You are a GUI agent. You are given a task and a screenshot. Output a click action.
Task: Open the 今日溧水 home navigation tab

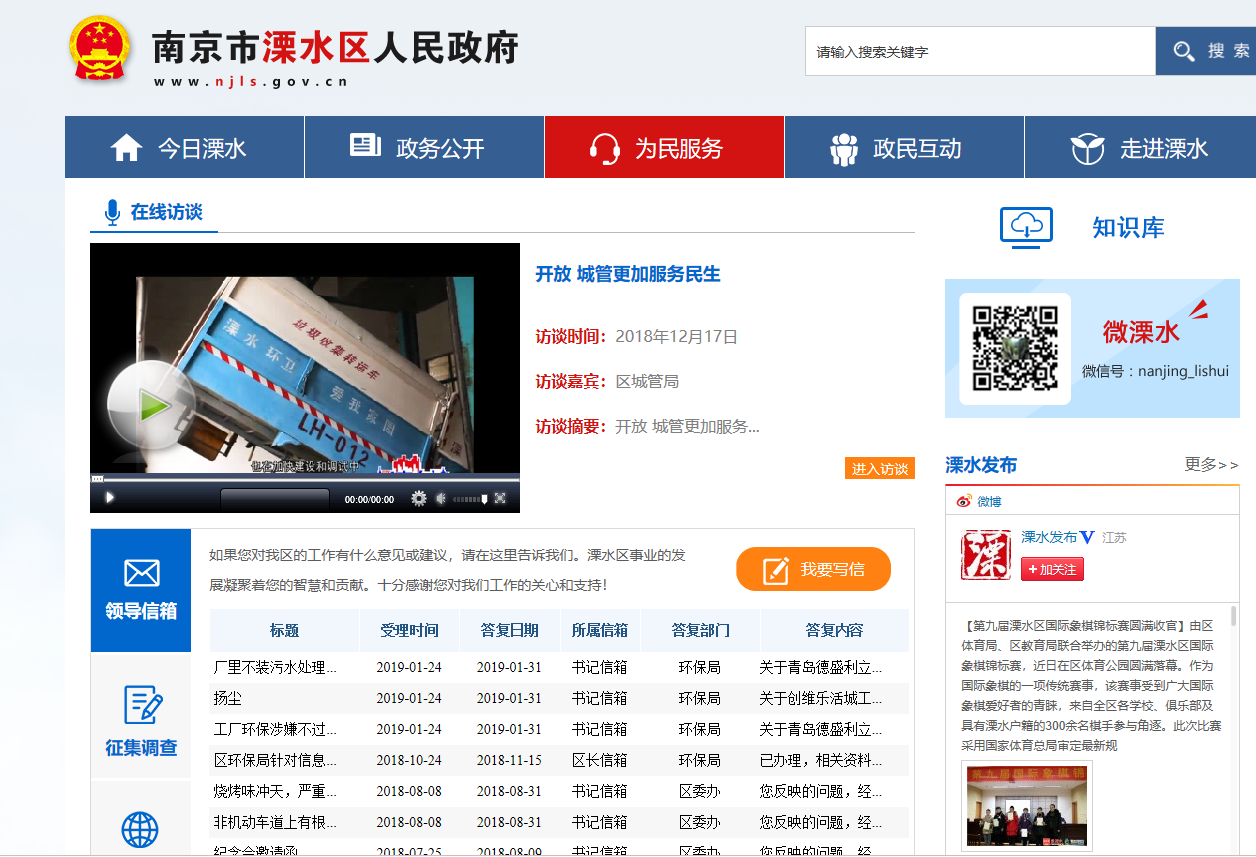click(x=184, y=148)
